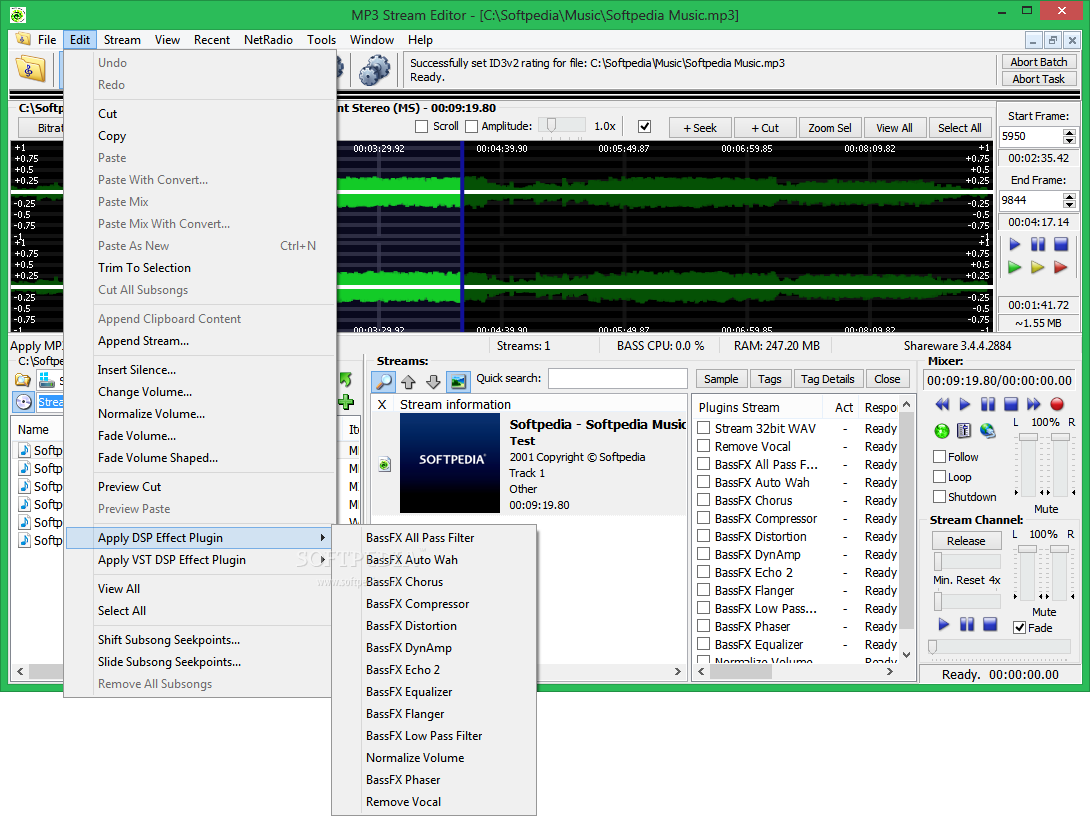The width and height of the screenshot is (1090, 816).
Task: Enable the Scroll checkbox
Action: 421,127
